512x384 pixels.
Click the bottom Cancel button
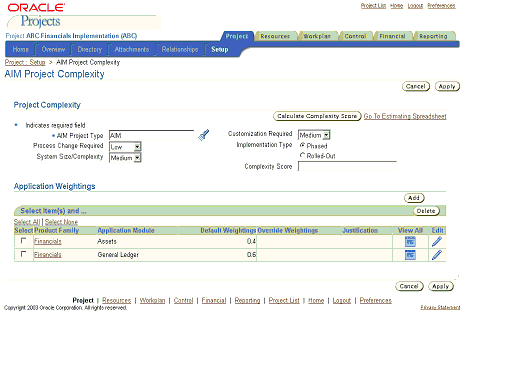[409, 286]
